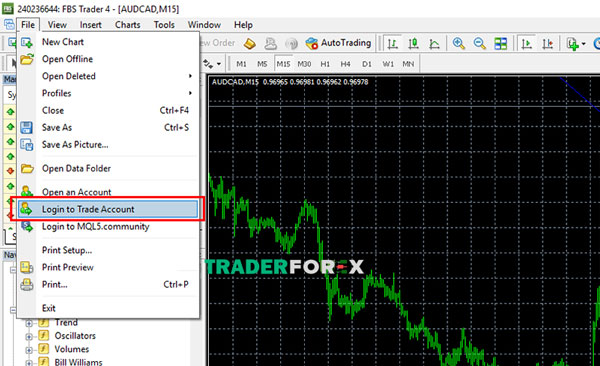Image resolution: width=600 pixels, height=366 pixels.
Task: Click the Print Preview icon
Action: [x=26, y=267]
